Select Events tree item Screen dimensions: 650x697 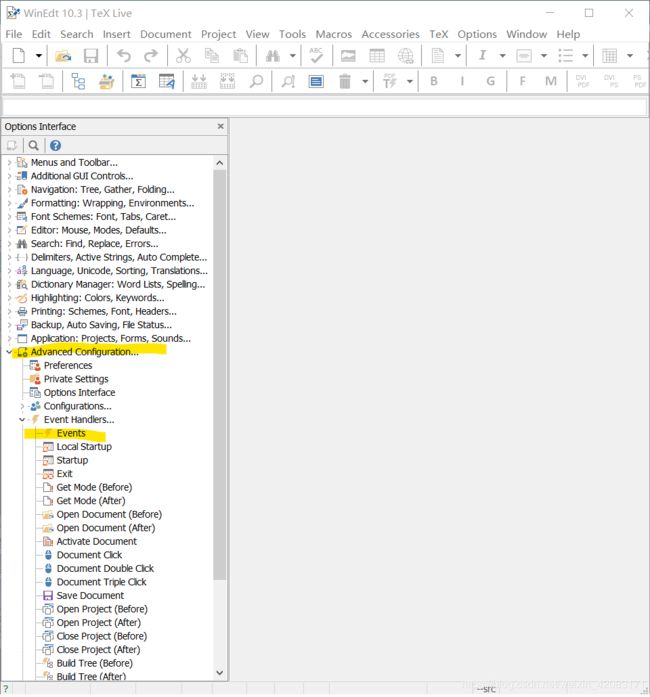(x=71, y=433)
